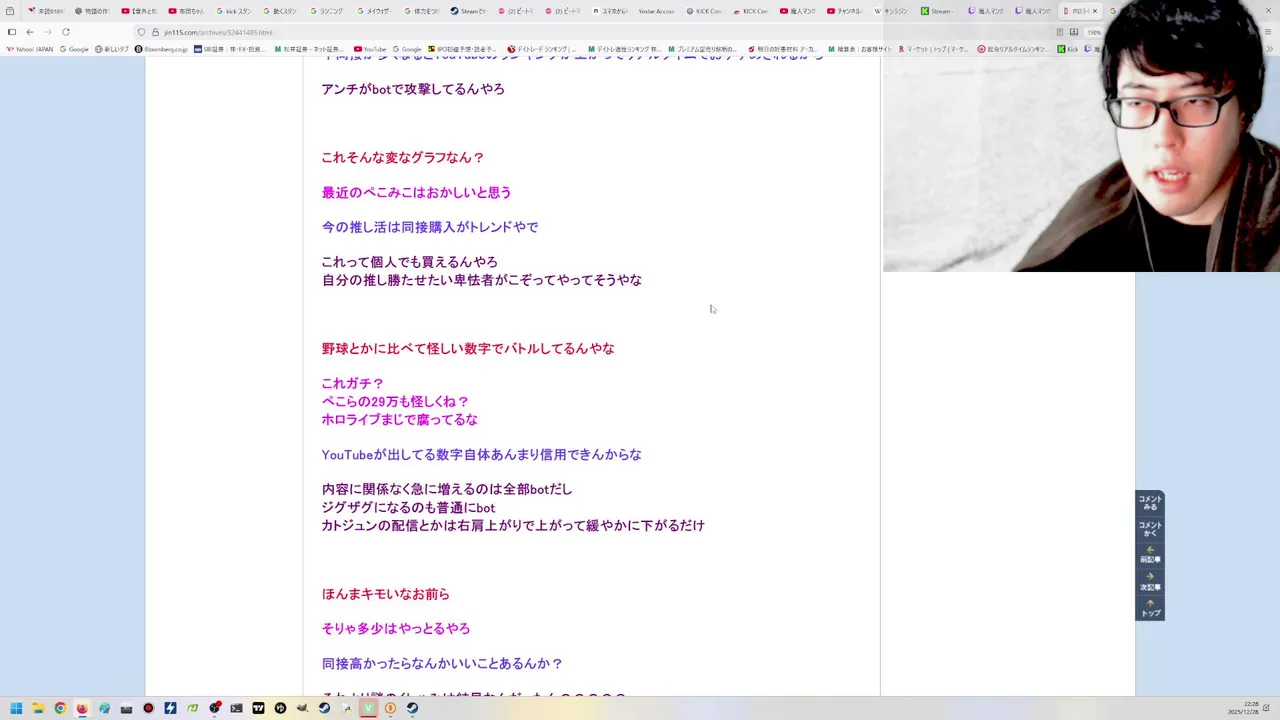
Task: Jump to top with トップ button
Action: pyautogui.click(x=1150, y=608)
